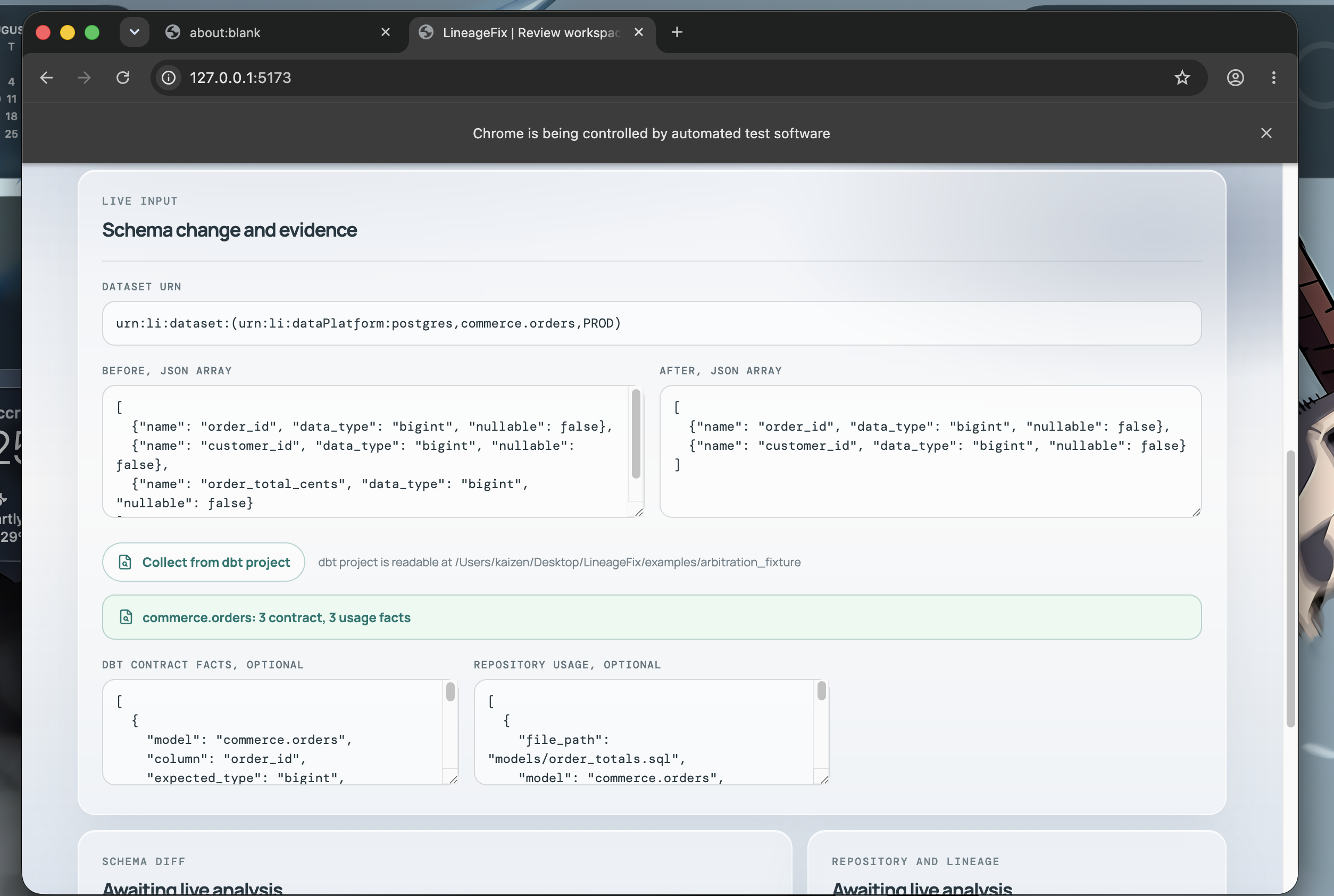Screen dimensions: 1334x896
Task: Click the After textarea resize handle
Action: (1196, 512)
